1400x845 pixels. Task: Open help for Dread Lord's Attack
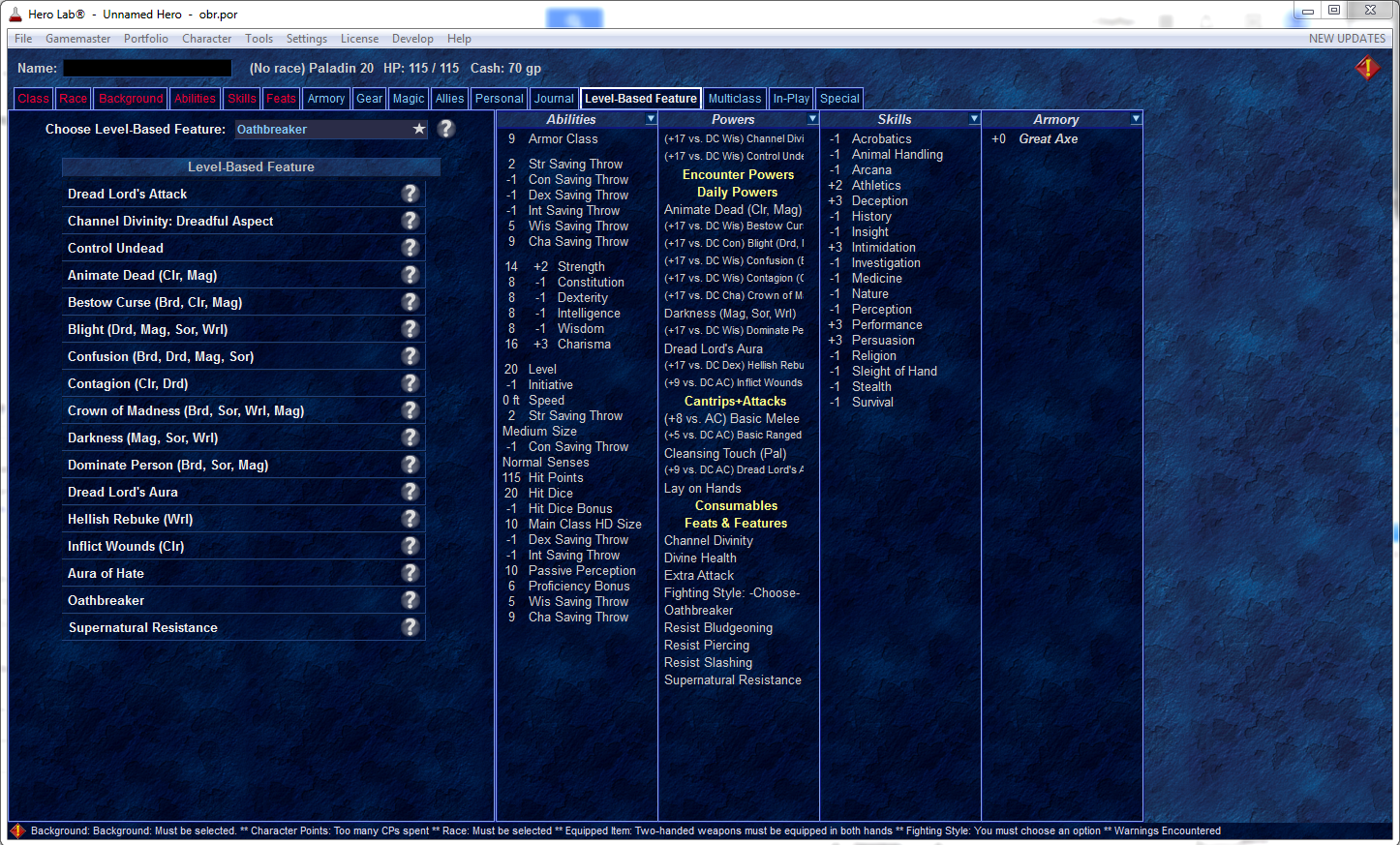411,194
